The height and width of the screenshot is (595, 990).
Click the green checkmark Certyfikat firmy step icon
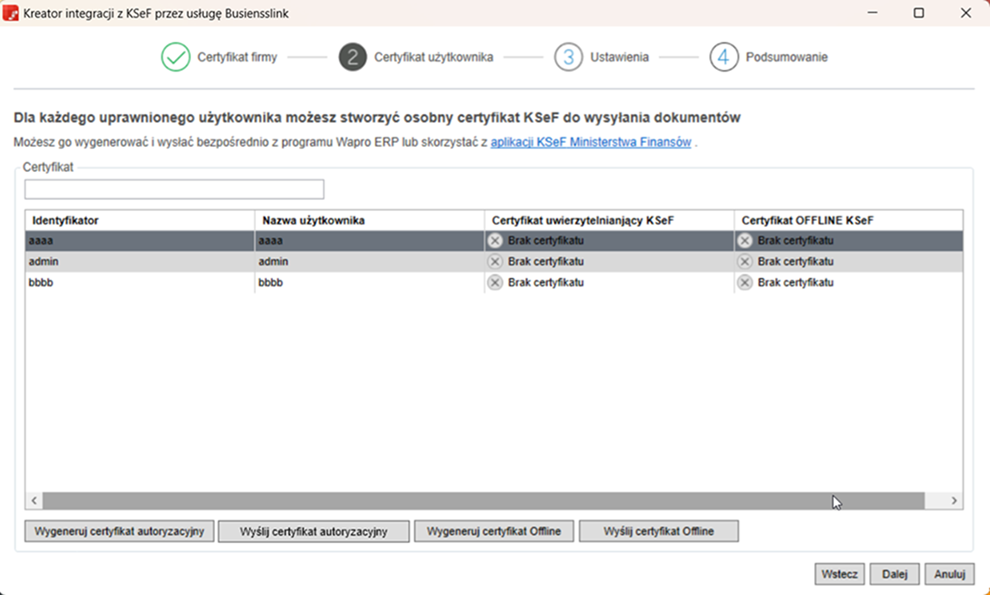point(175,57)
